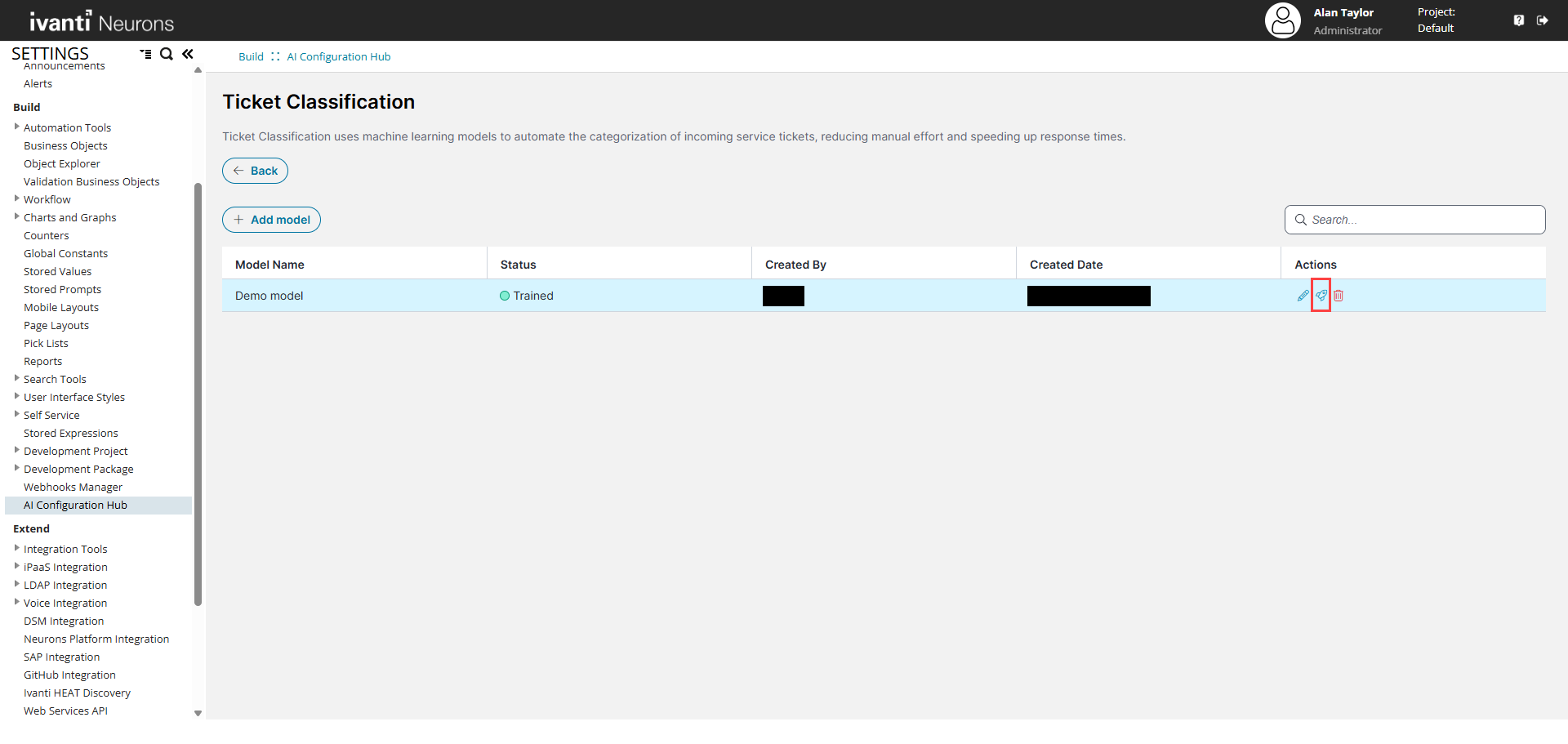1568x744 pixels.
Task: Deploy Demo model using rocket icon
Action: point(1321,296)
